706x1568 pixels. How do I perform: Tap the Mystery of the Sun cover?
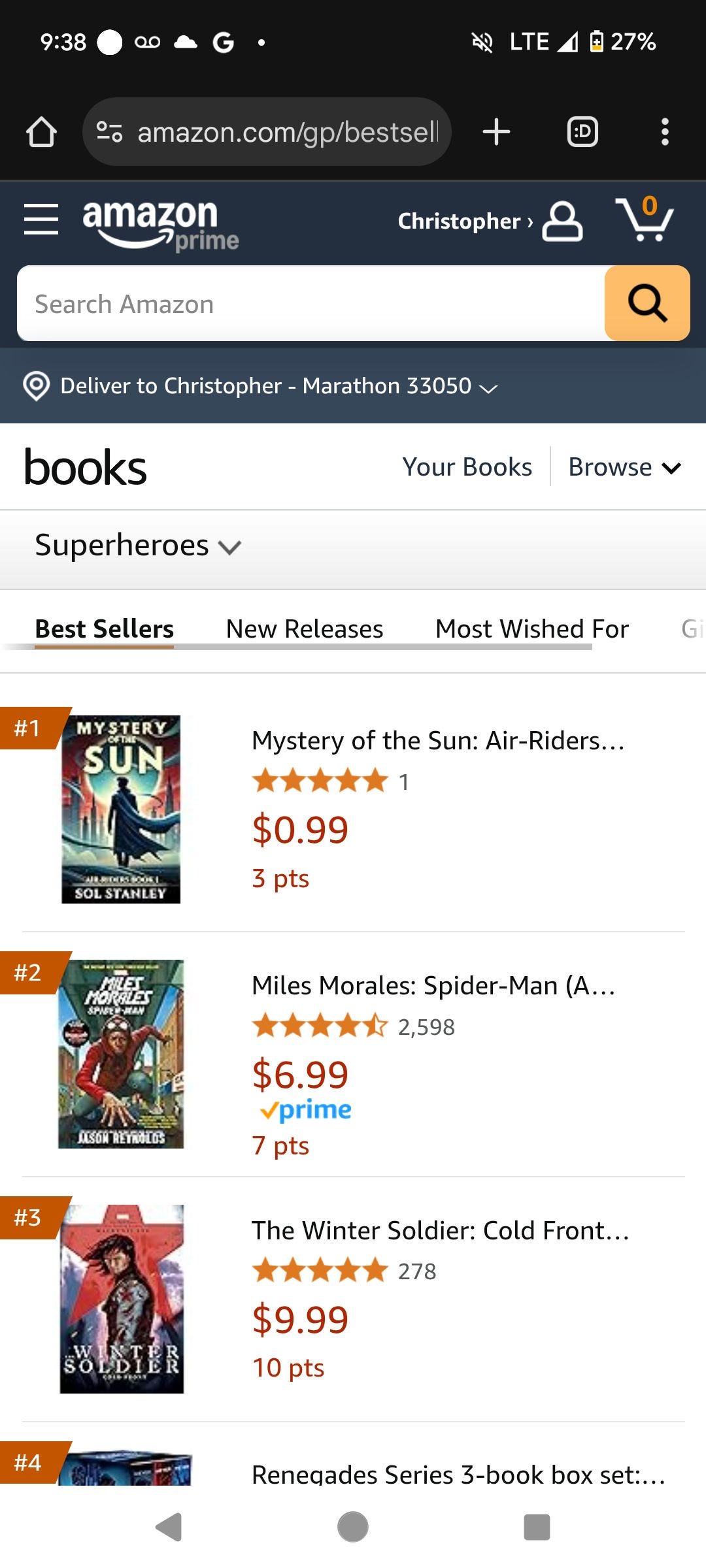point(121,809)
